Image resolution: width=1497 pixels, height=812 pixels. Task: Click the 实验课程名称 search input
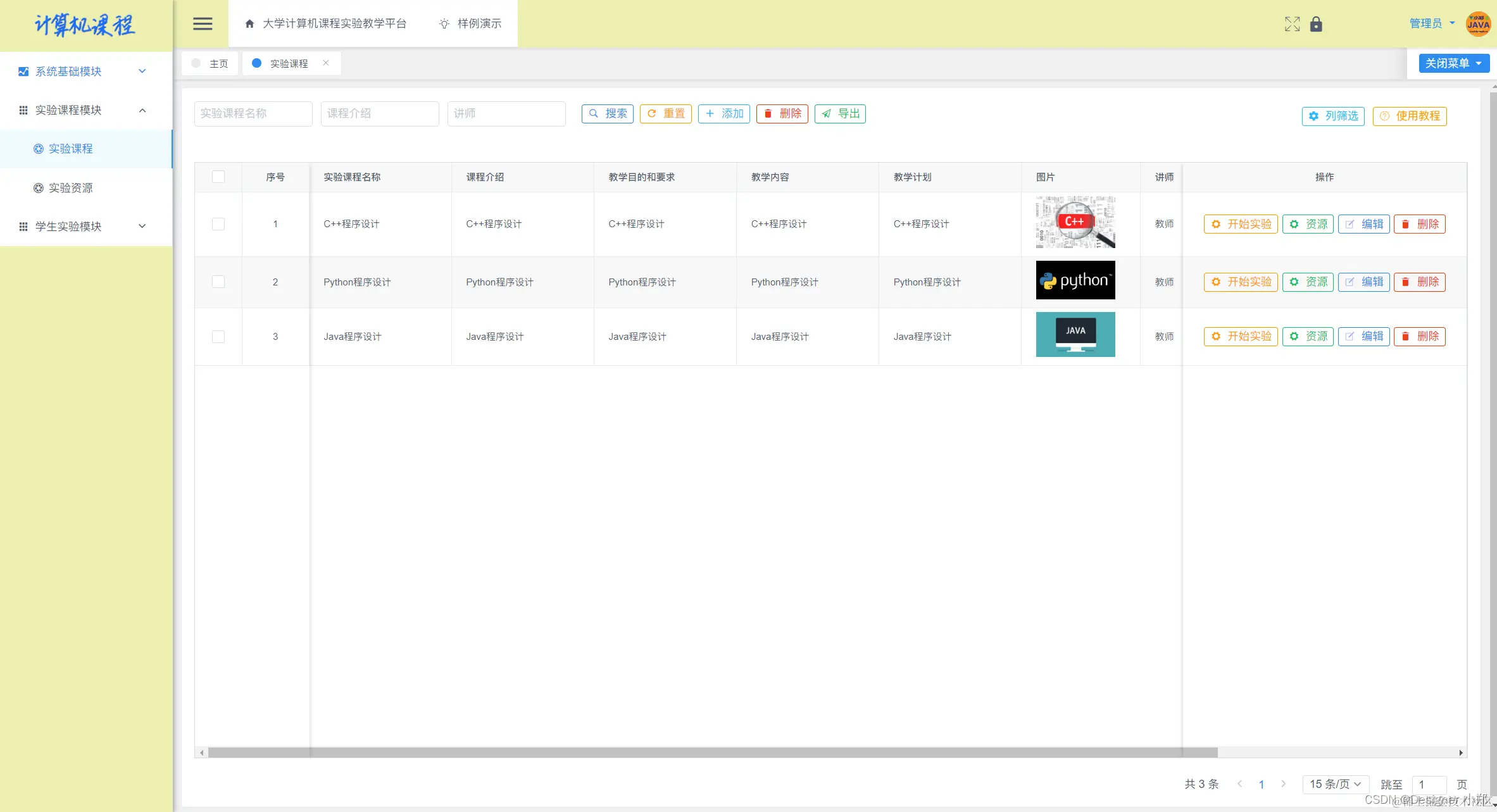click(x=253, y=114)
